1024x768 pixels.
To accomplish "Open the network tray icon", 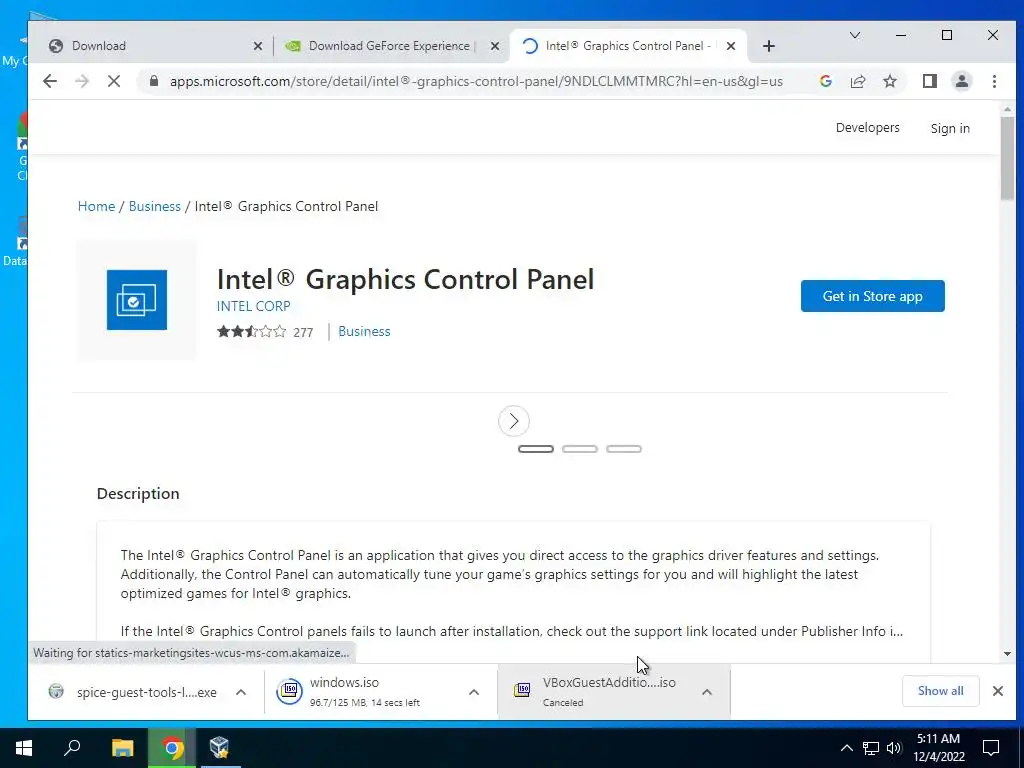I will (x=871, y=748).
